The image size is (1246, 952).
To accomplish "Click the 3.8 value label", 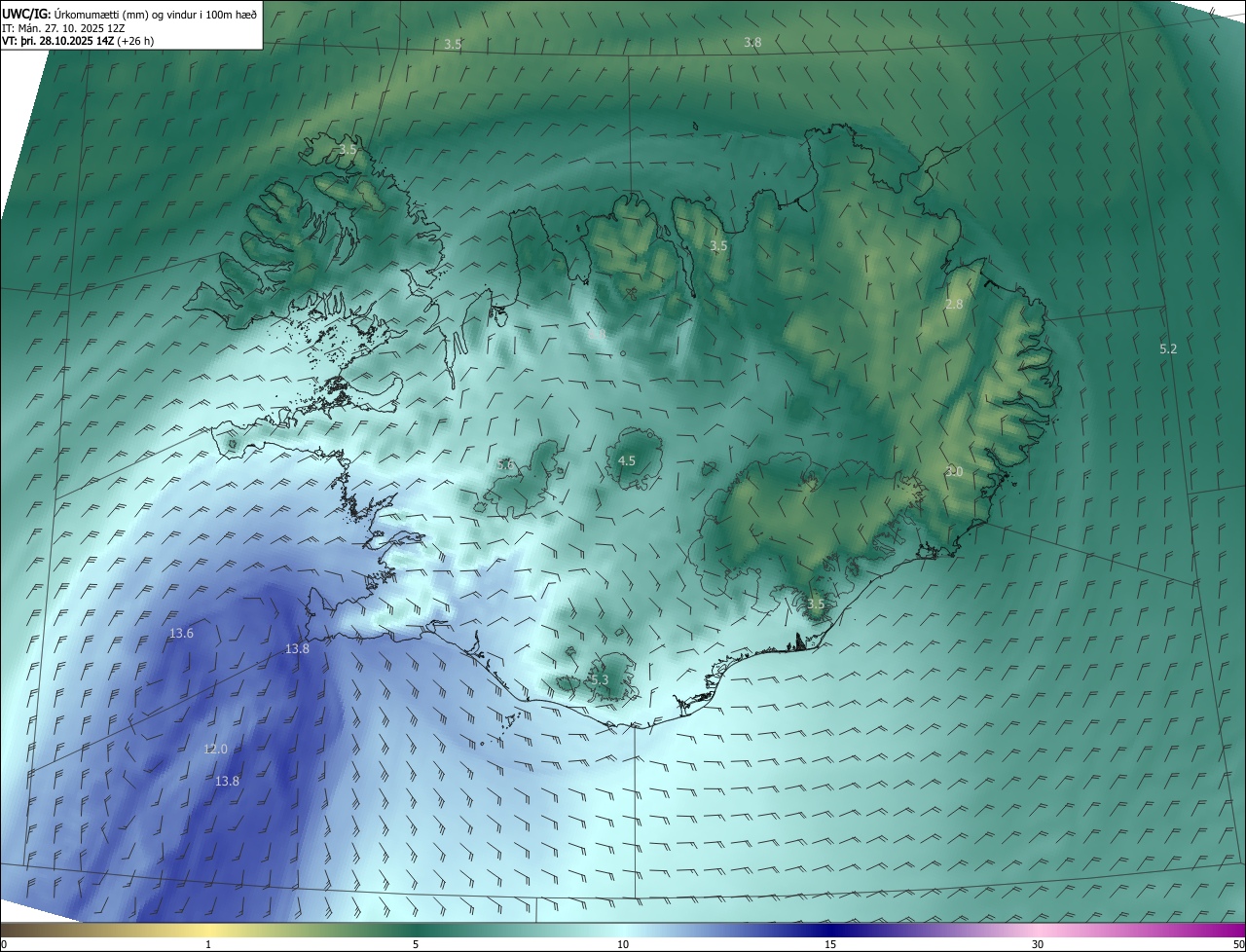I will tap(752, 42).
